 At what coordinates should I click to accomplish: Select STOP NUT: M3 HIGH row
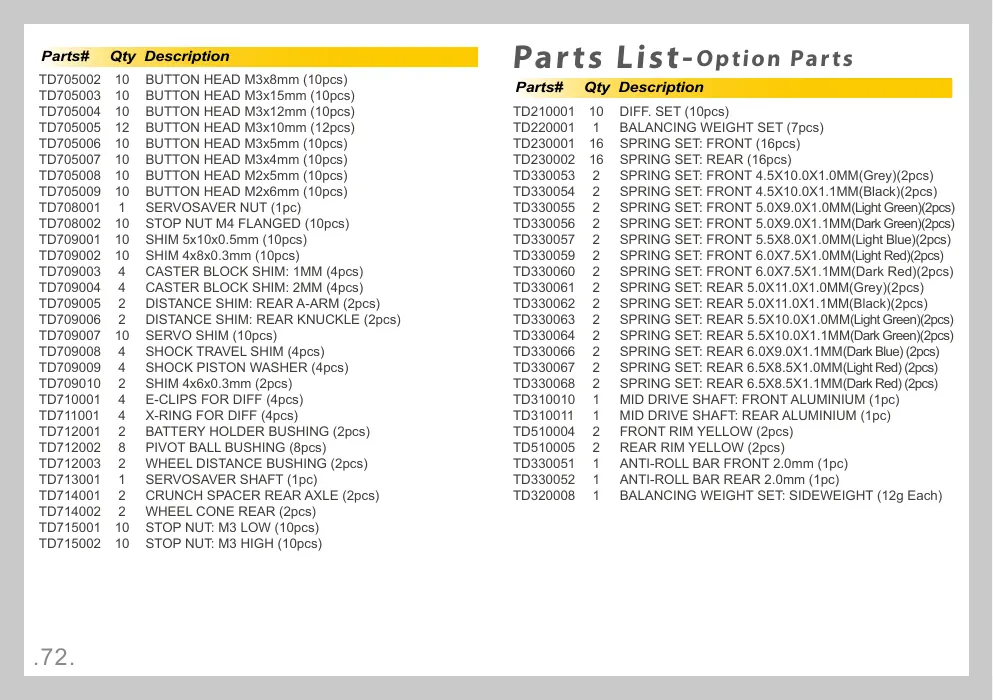(180, 544)
